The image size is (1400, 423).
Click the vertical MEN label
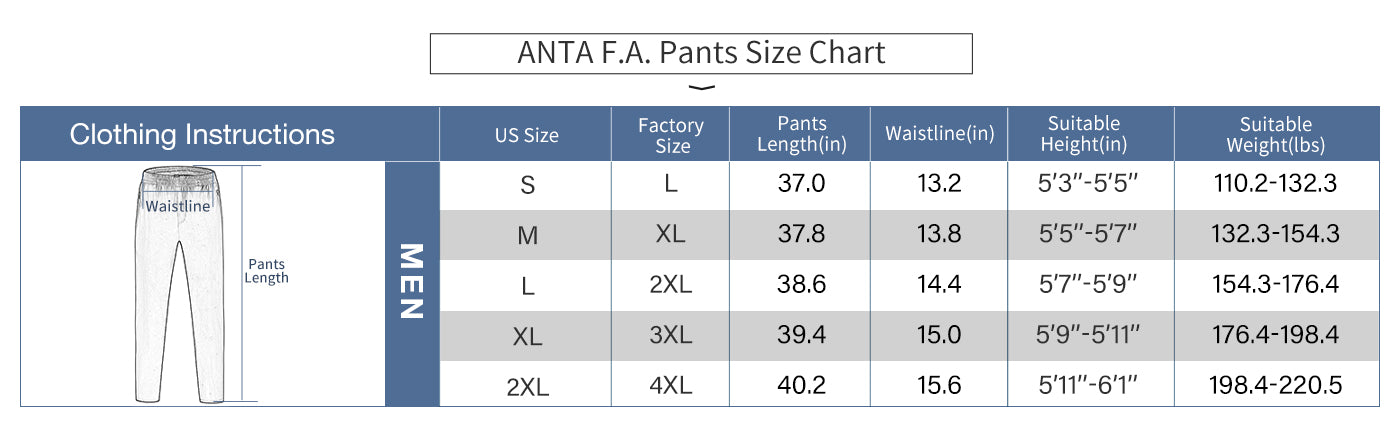[411, 282]
